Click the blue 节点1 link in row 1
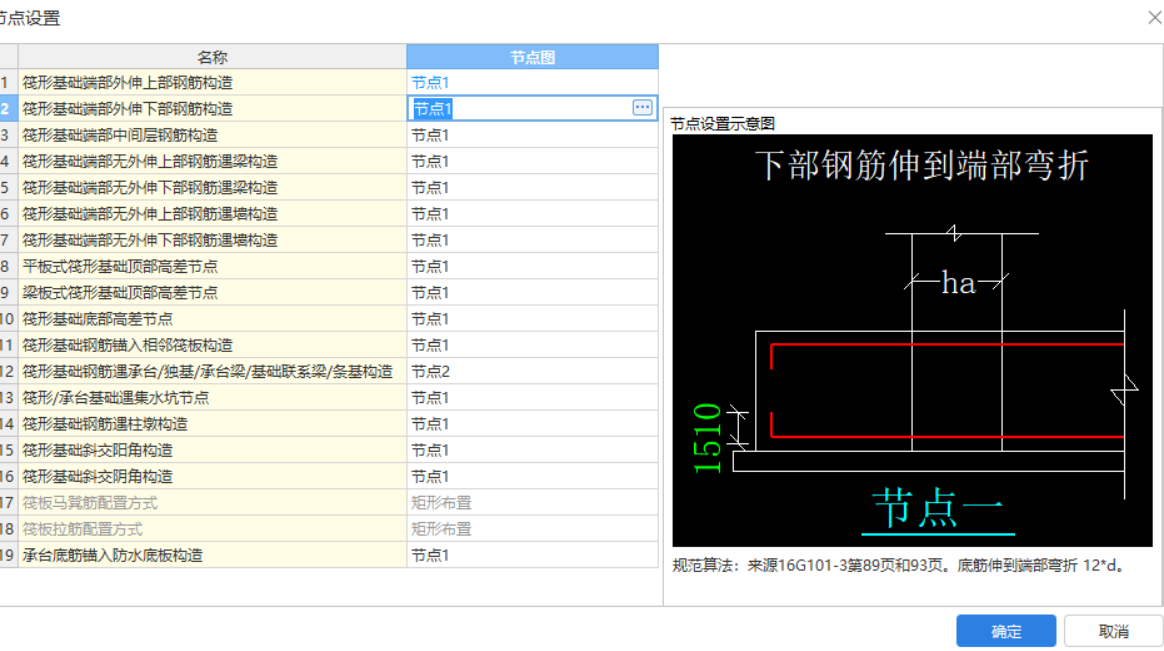Viewport: 1164px width, 651px height. click(430, 82)
